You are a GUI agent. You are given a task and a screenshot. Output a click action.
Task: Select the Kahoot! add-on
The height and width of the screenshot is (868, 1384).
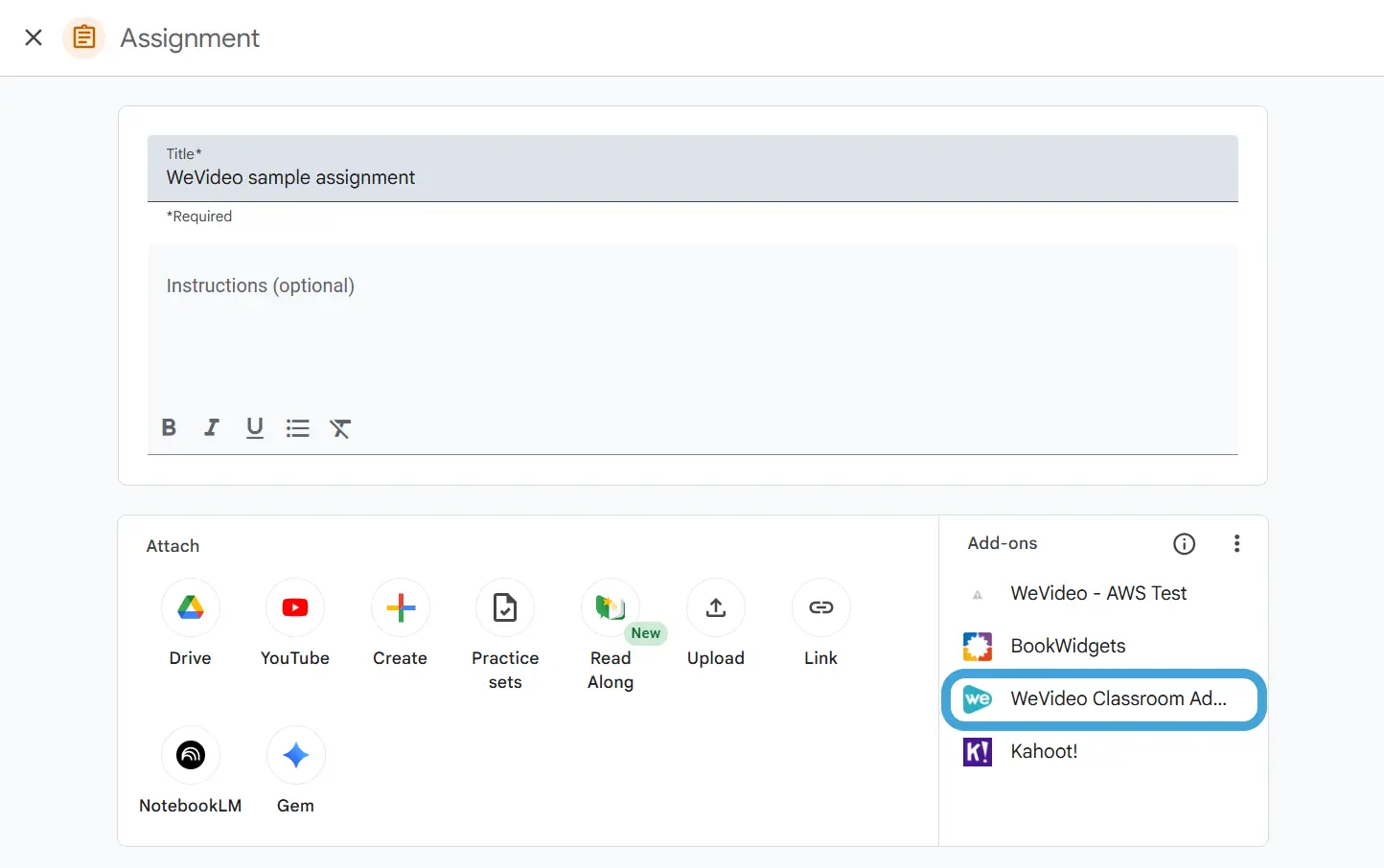coord(1104,752)
